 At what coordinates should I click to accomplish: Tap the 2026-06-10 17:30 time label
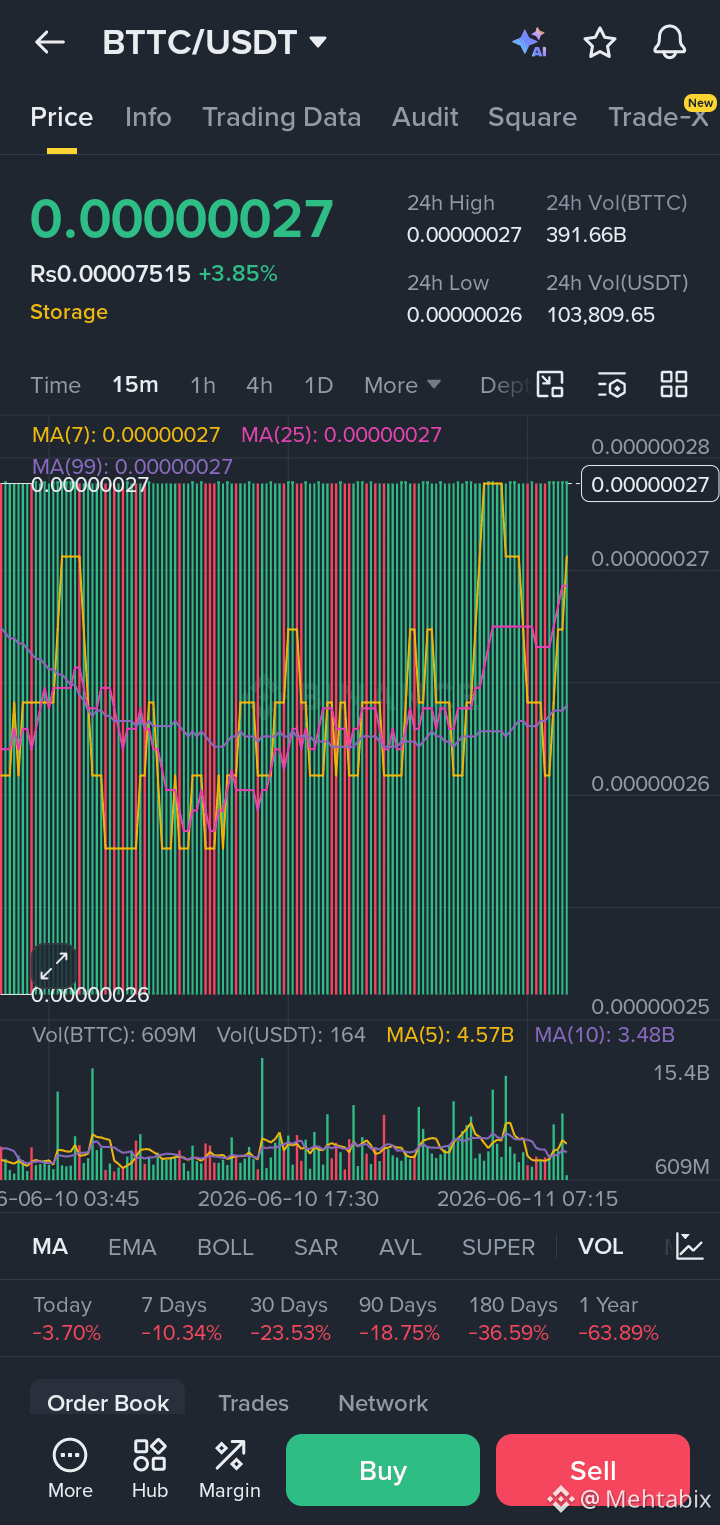288,1198
